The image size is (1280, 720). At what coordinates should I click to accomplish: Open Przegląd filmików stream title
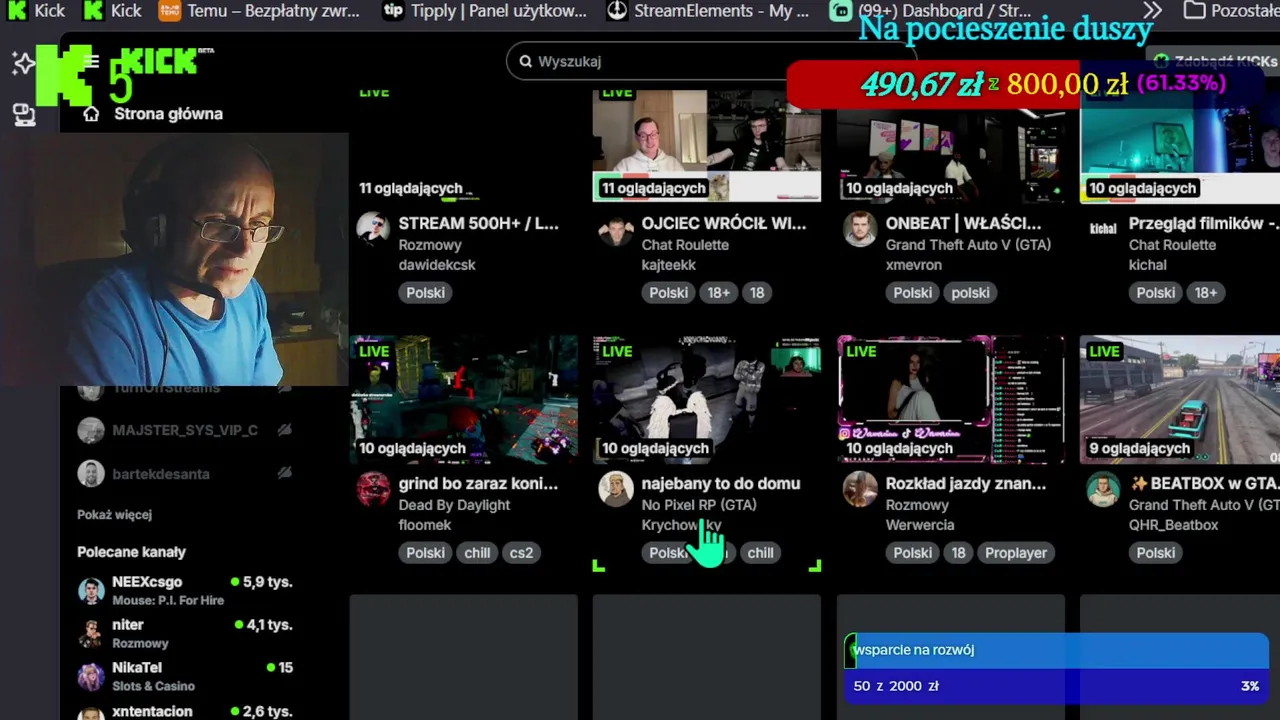[1204, 224]
